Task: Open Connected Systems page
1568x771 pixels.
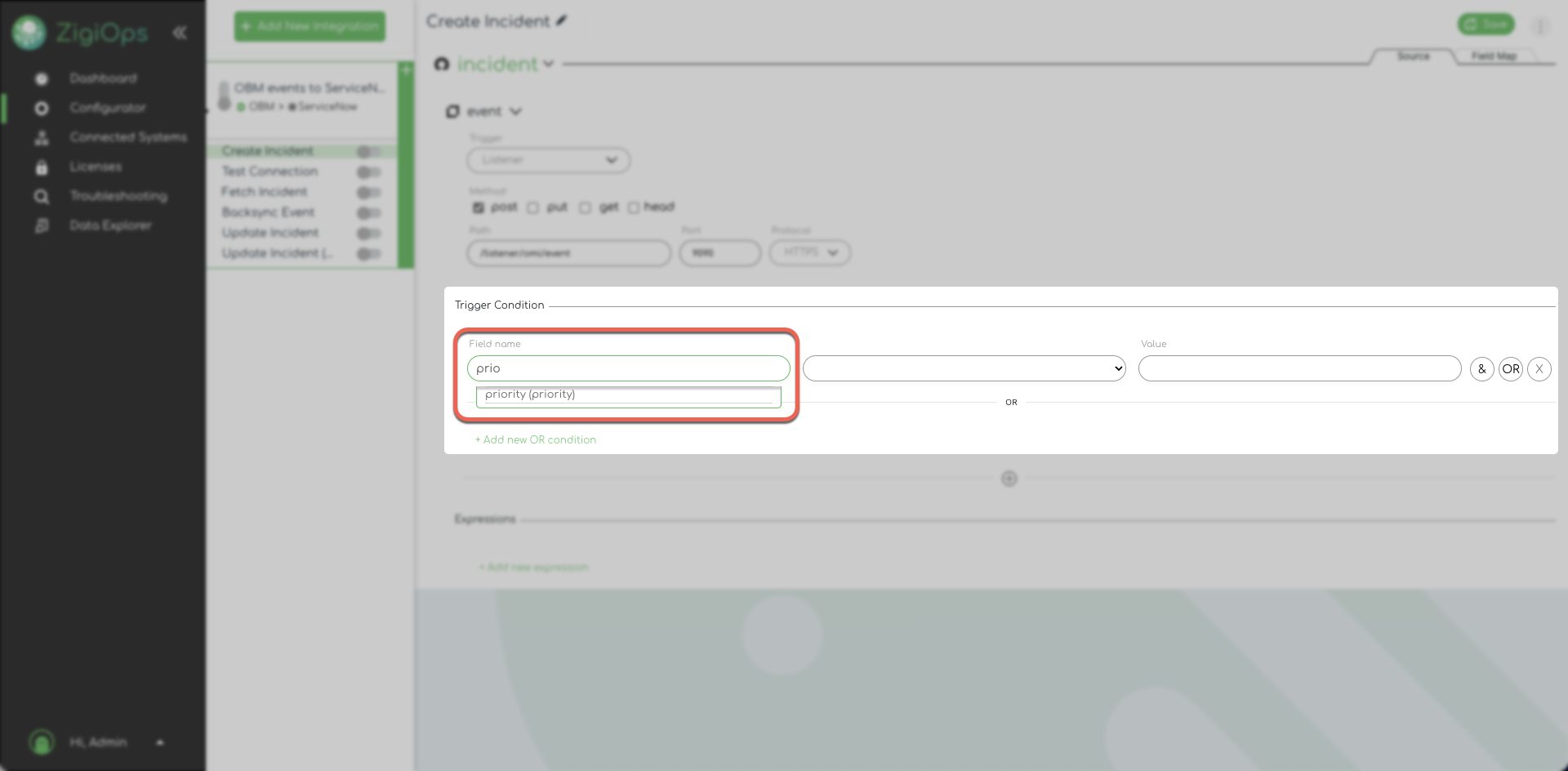Action: click(127, 137)
